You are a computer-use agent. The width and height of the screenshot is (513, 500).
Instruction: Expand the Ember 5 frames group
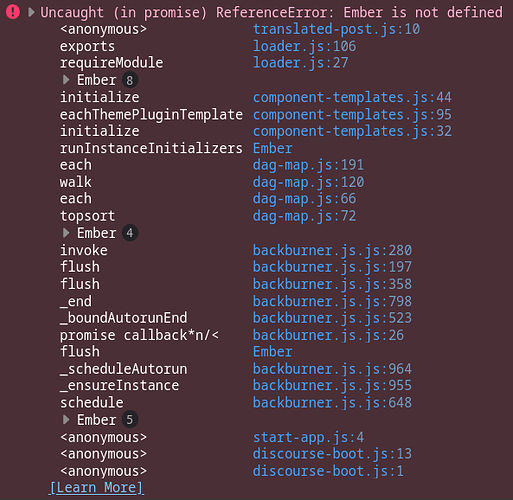tap(66, 419)
